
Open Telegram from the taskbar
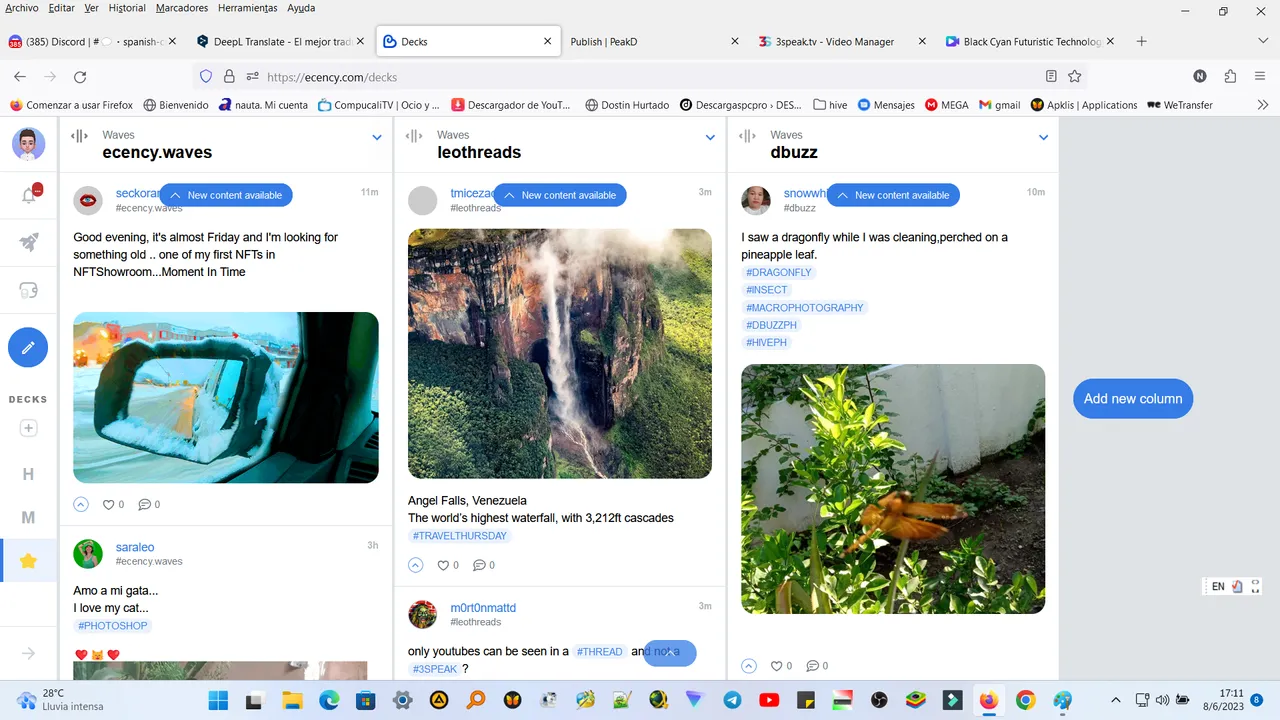click(732, 700)
